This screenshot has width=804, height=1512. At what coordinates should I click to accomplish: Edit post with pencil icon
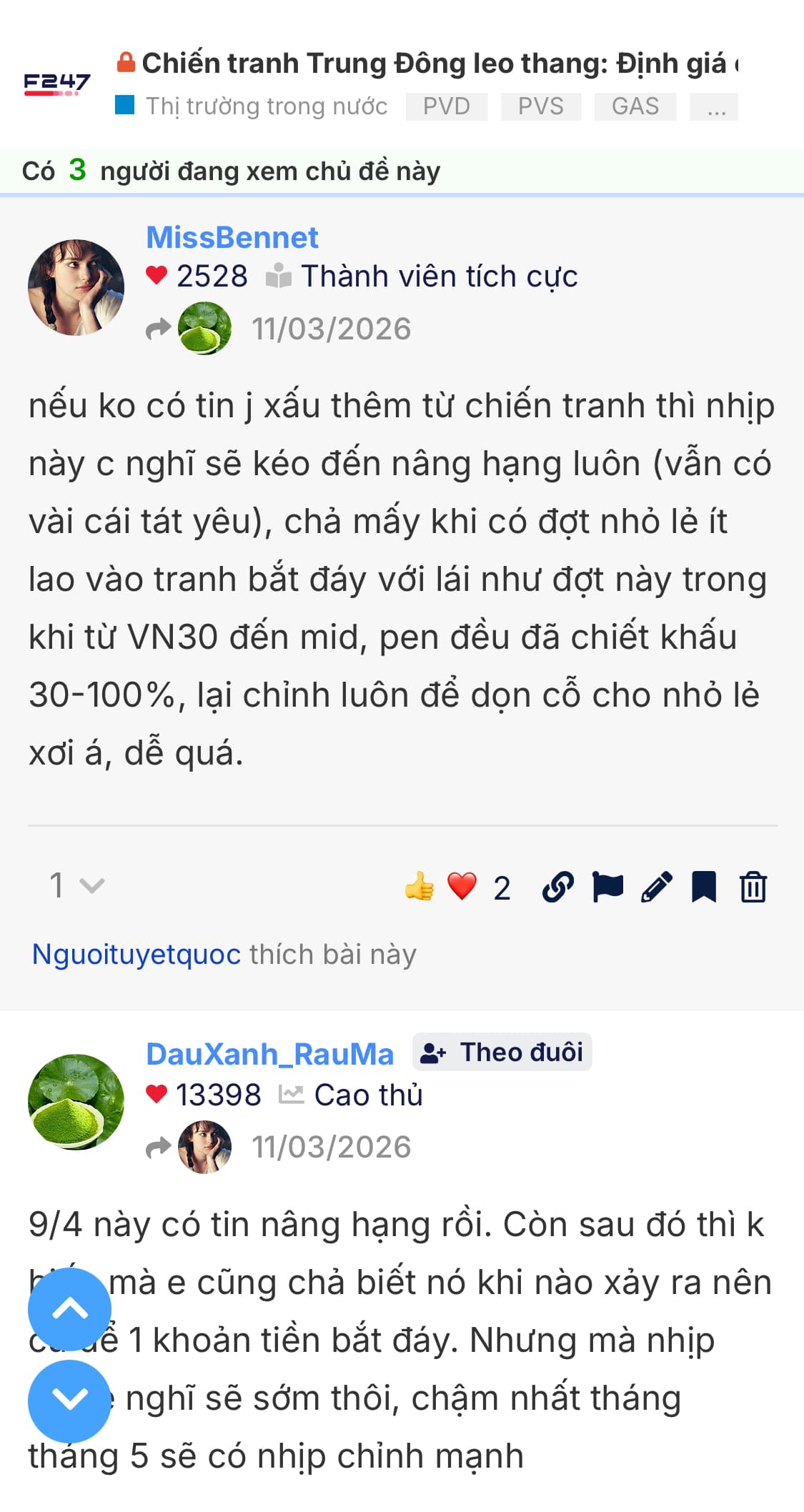coord(656,887)
